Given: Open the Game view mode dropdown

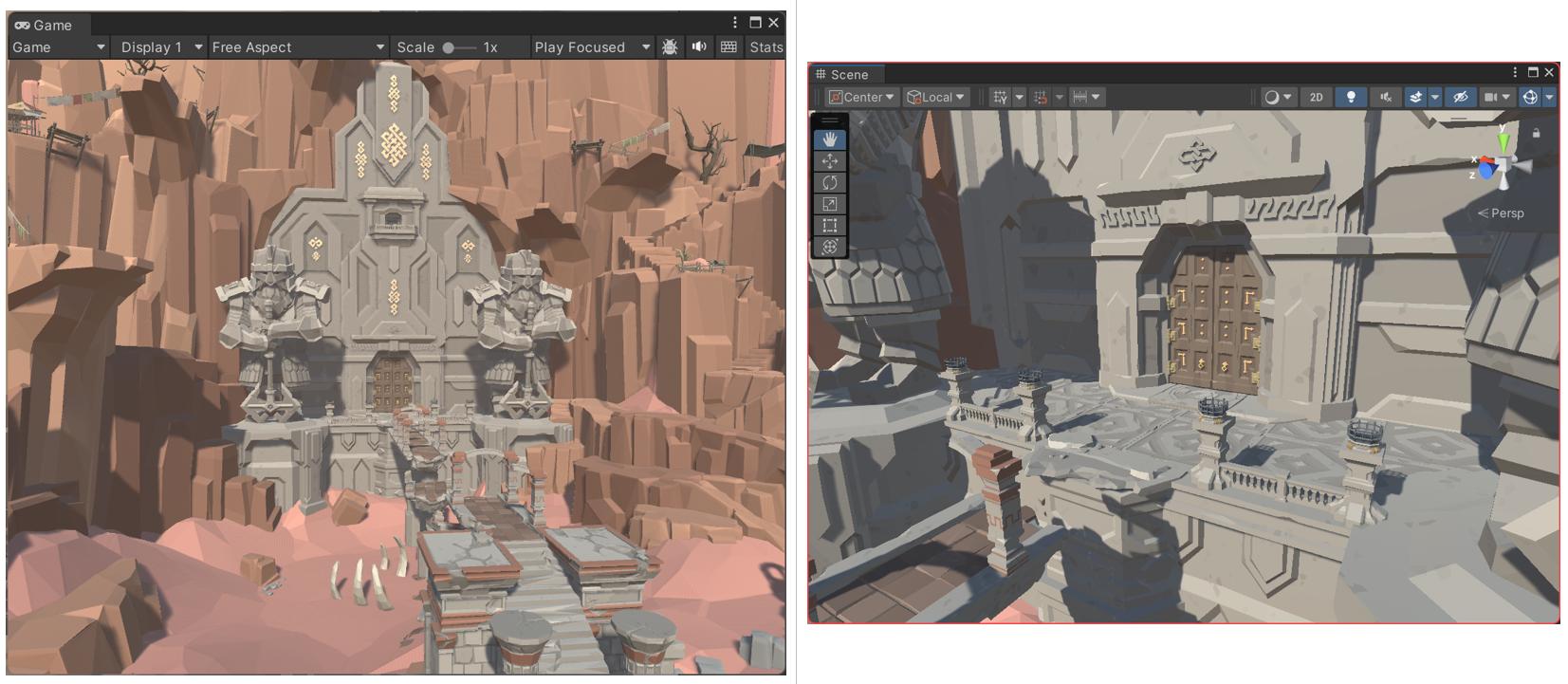Looking at the screenshot, I should click(x=58, y=46).
